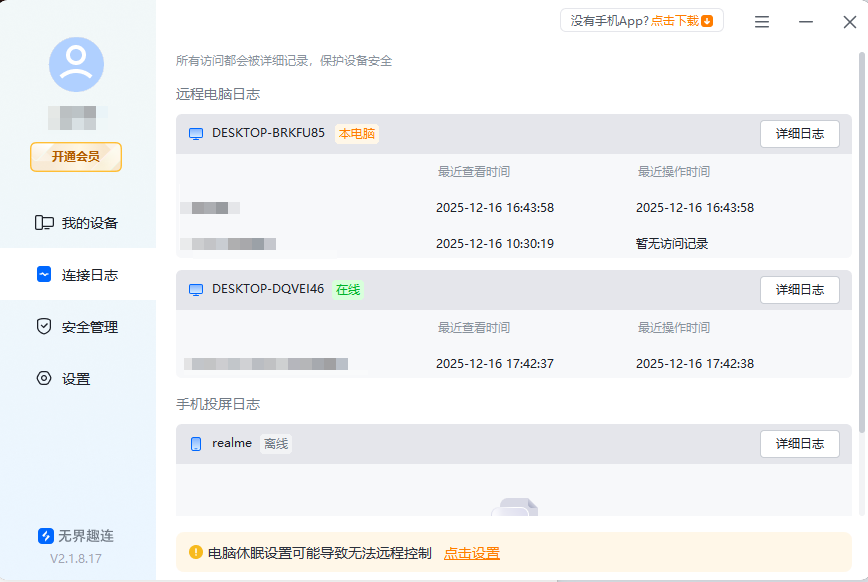Open 详细日志 for DESKTOP-BRKFU85
This screenshot has width=868, height=582.
[799, 133]
